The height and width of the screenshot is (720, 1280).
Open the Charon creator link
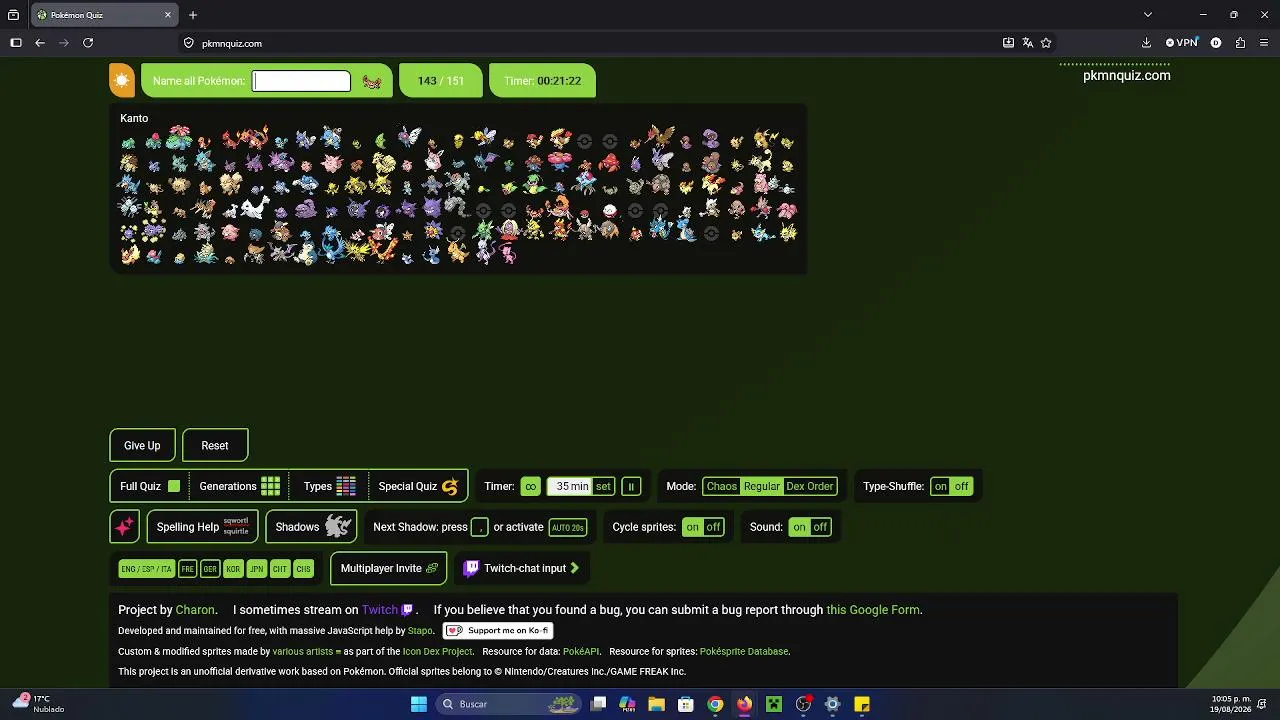(x=195, y=610)
